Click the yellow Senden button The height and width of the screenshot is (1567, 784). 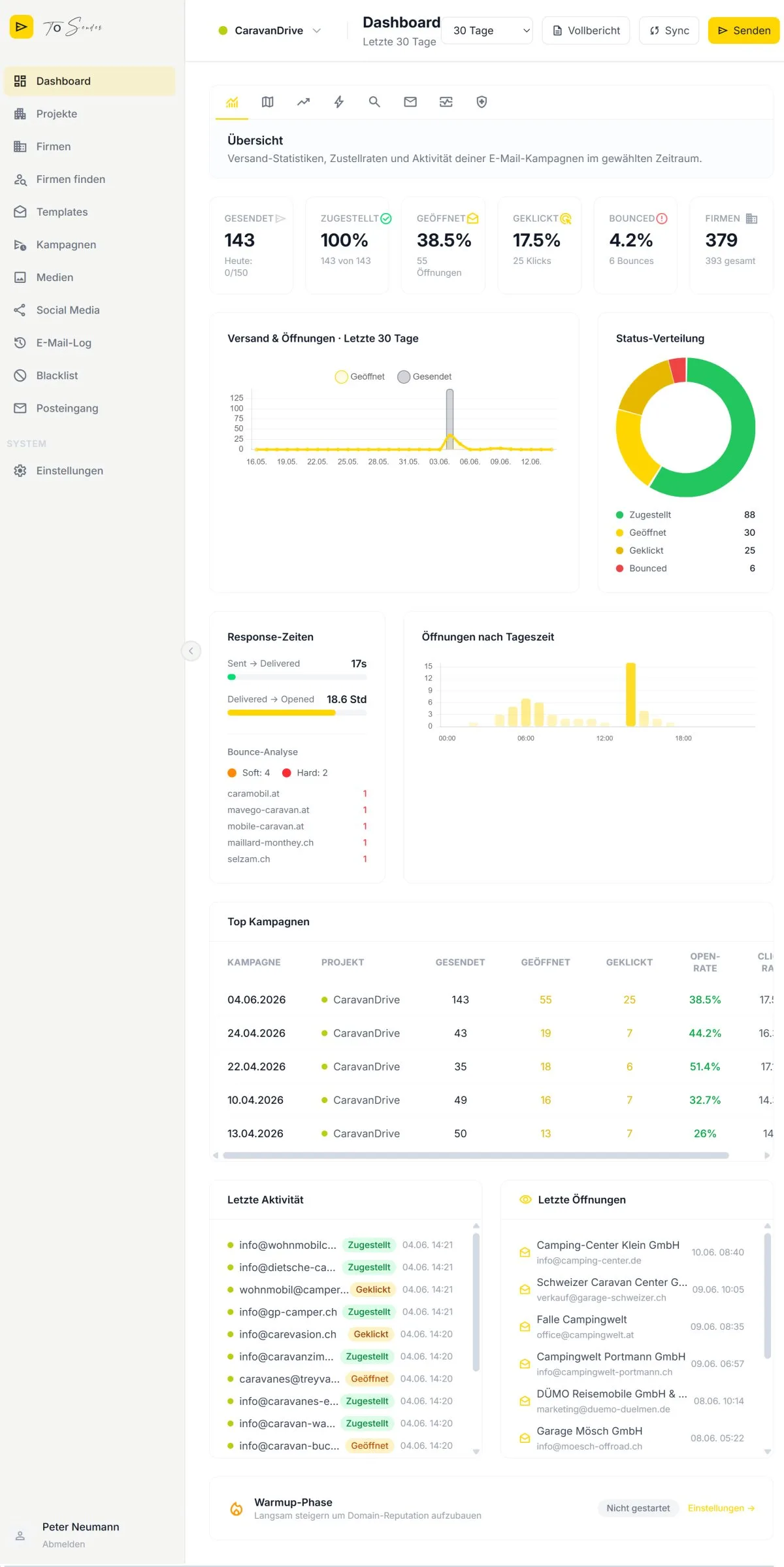743,31
